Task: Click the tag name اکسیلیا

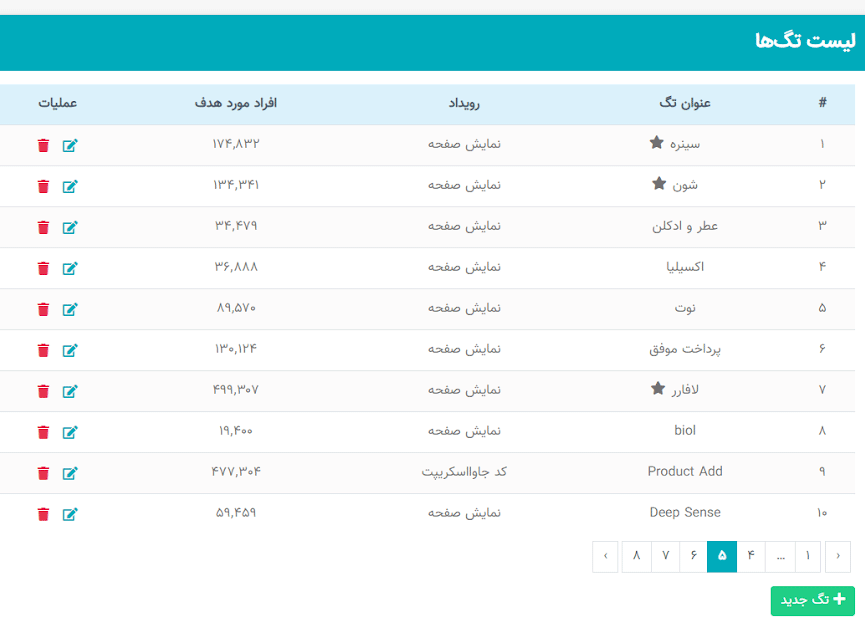Action: (685, 267)
